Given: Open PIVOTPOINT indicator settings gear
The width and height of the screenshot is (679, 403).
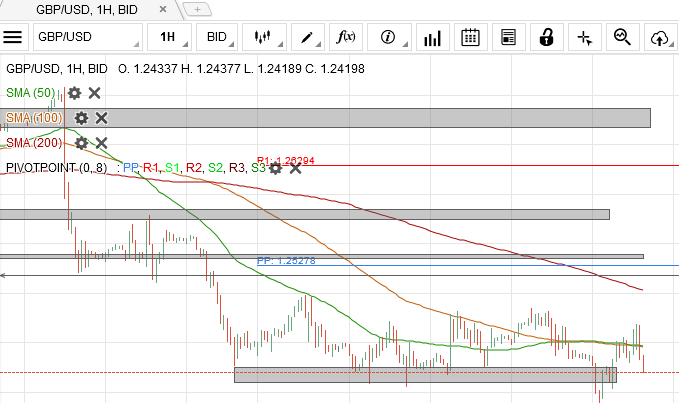Looking at the screenshot, I should [275, 168].
